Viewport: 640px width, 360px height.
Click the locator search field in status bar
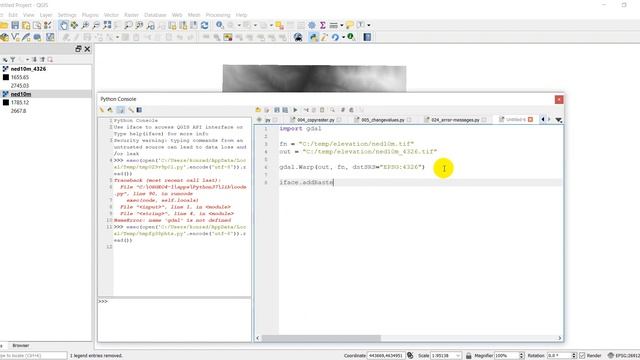pos(33,356)
